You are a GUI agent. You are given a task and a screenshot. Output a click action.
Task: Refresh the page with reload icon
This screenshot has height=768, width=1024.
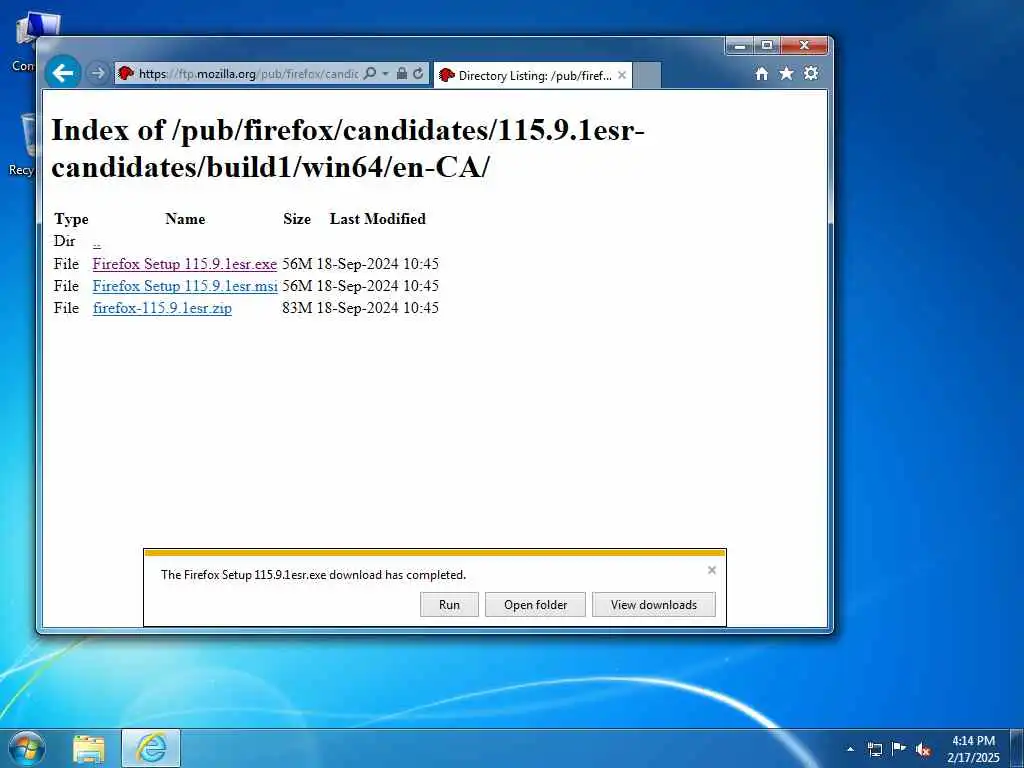[x=418, y=73]
